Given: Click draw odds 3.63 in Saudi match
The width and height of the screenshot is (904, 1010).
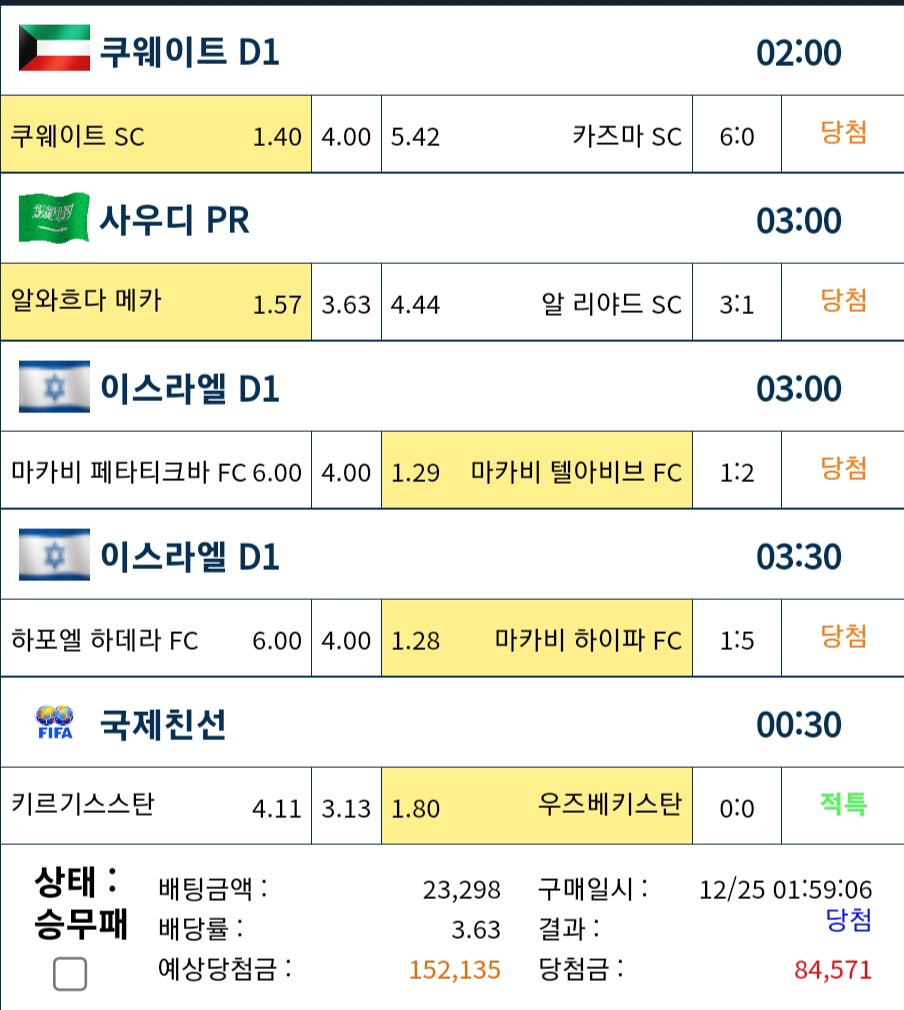Looking at the screenshot, I should tap(347, 301).
